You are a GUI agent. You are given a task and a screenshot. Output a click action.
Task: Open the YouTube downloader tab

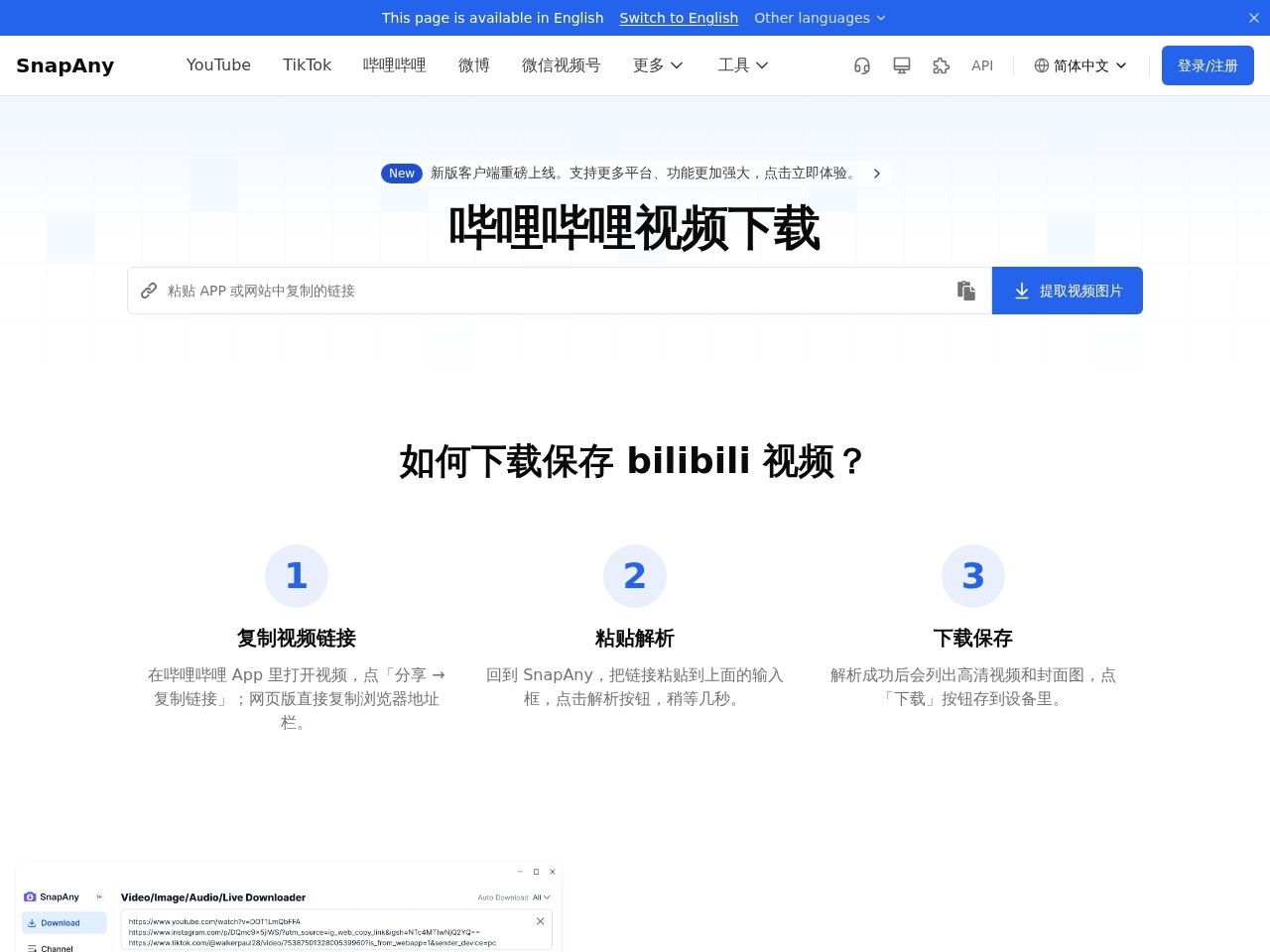pyautogui.click(x=218, y=64)
